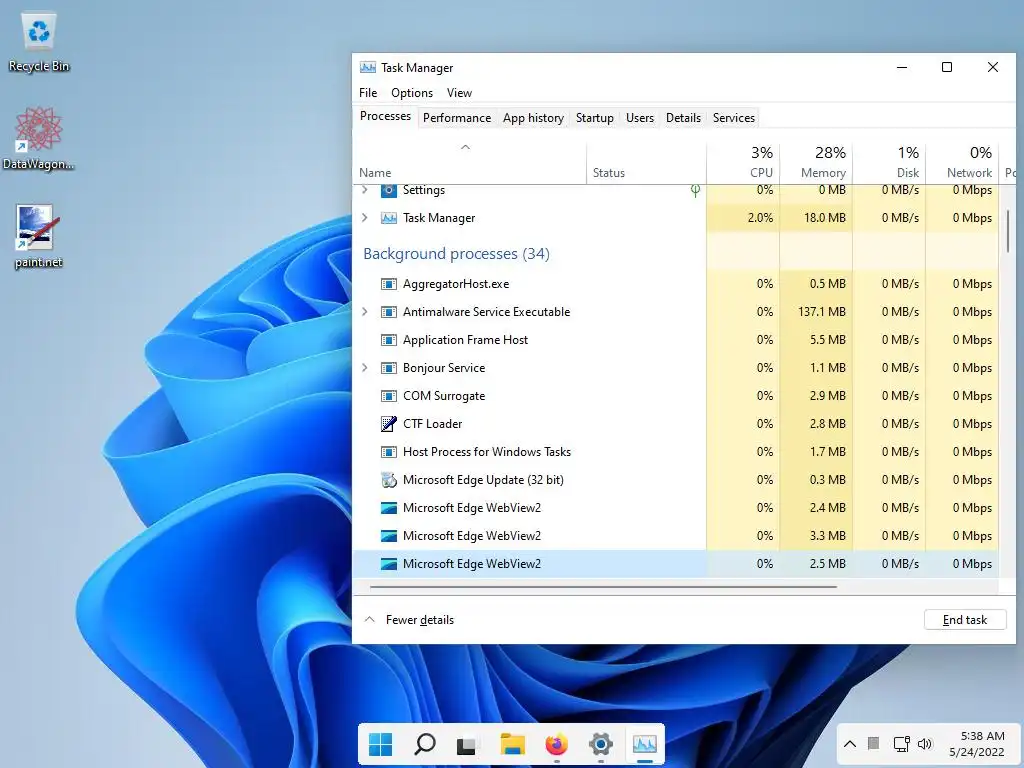The width and height of the screenshot is (1024, 768).
Task: Switch to the App history tab
Action: point(534,118)
